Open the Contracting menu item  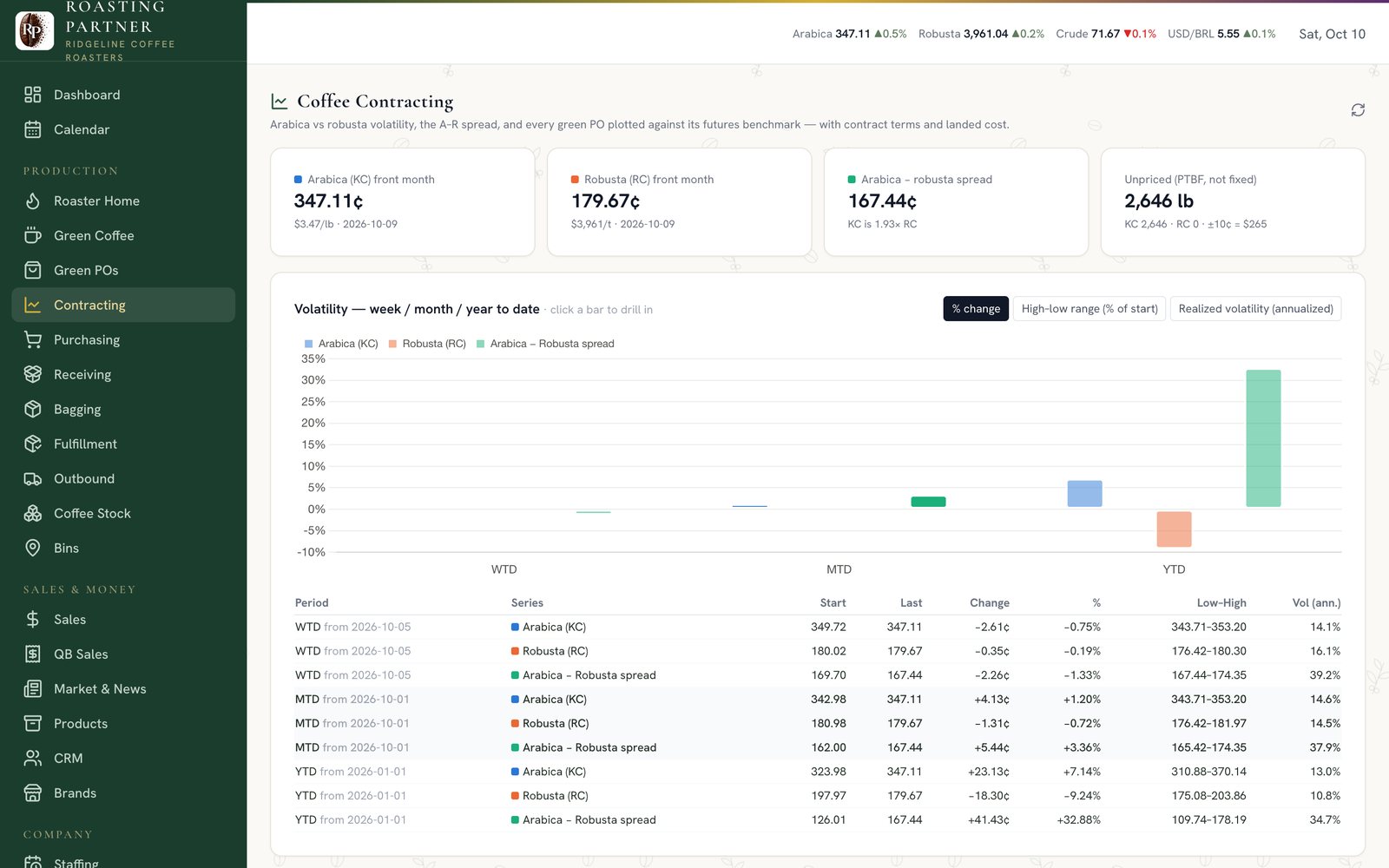[123, 305]
